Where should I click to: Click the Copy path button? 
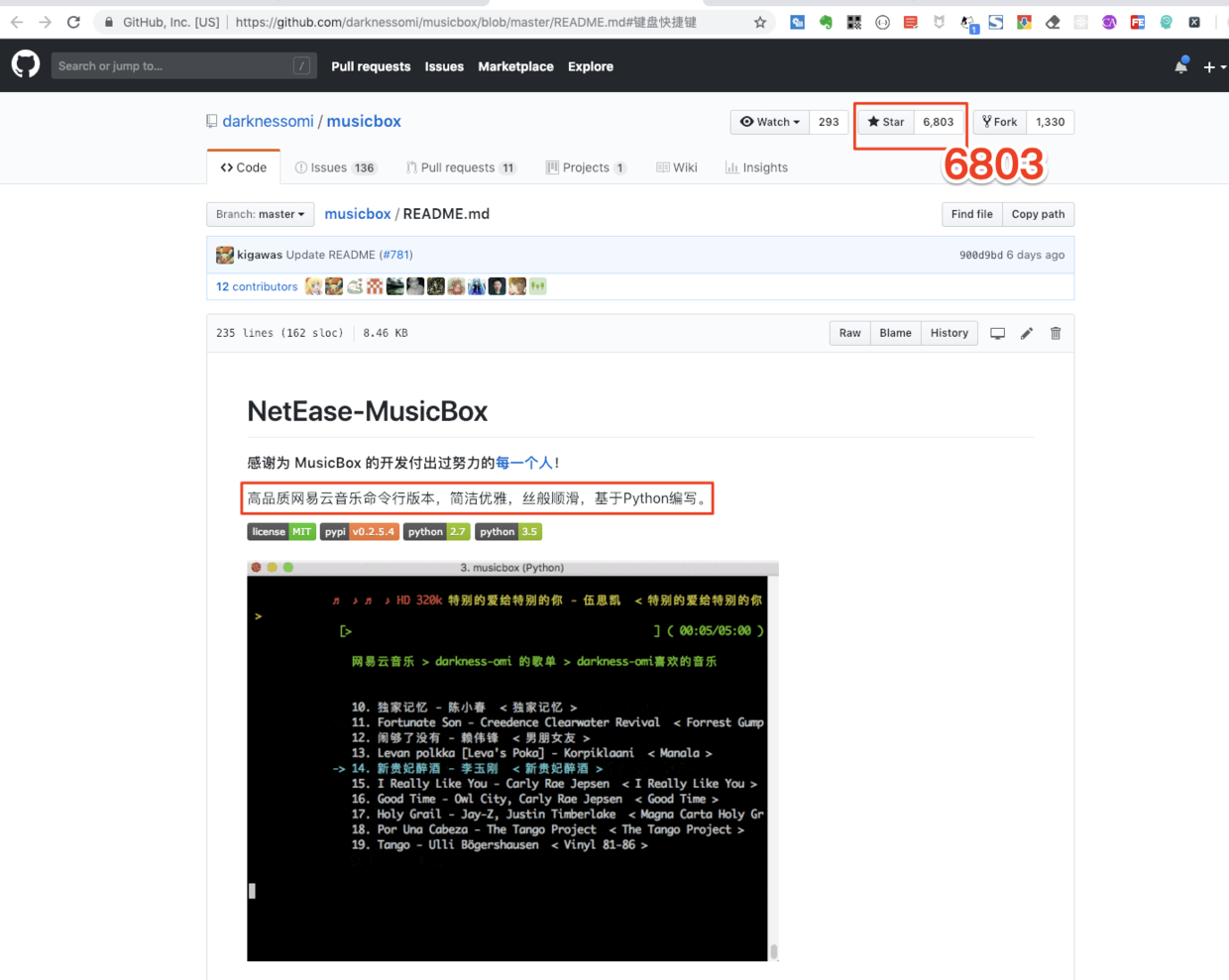pyautogui.click(x=1038, y=214)
